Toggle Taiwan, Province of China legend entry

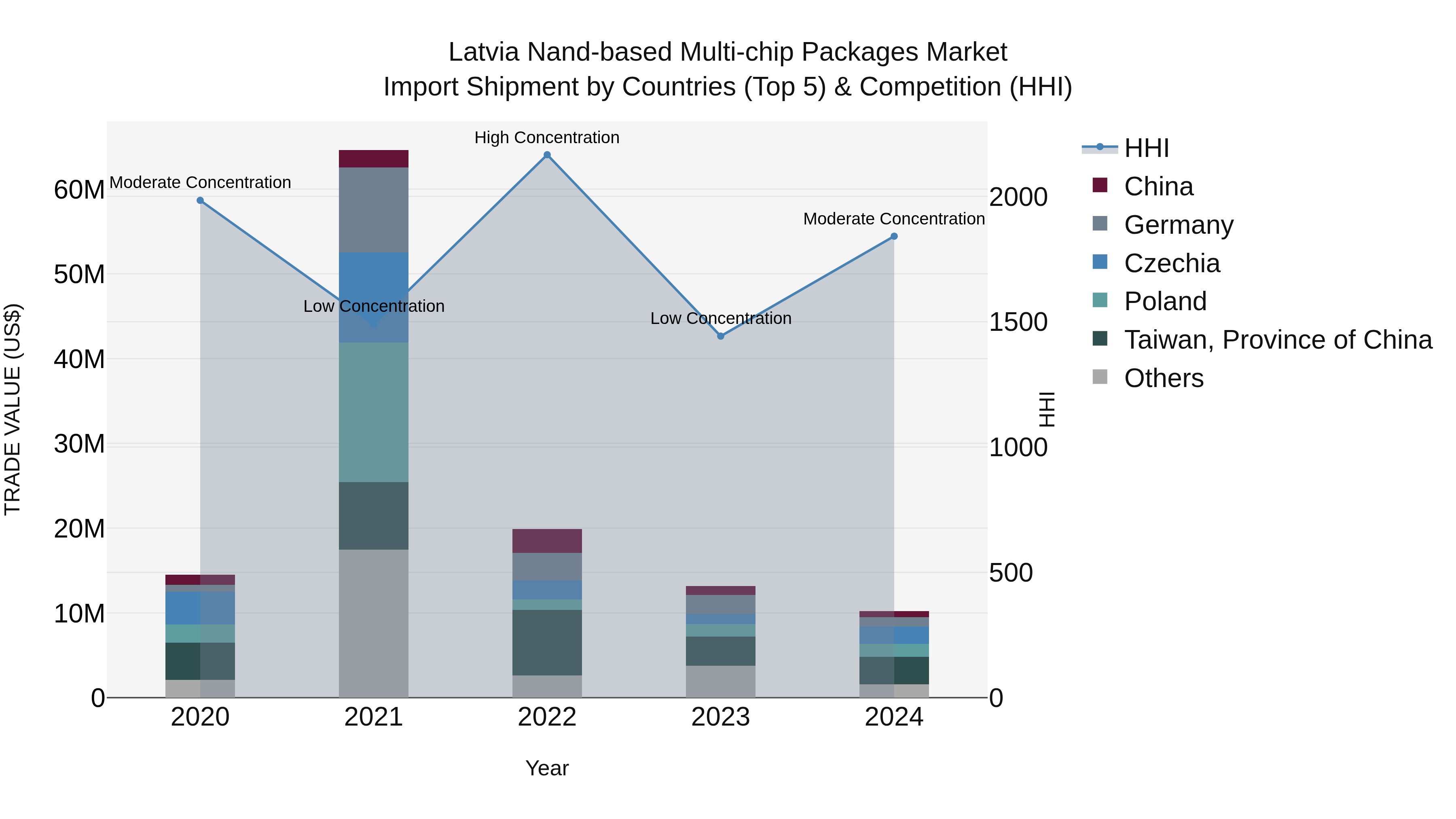(1262, 340)
